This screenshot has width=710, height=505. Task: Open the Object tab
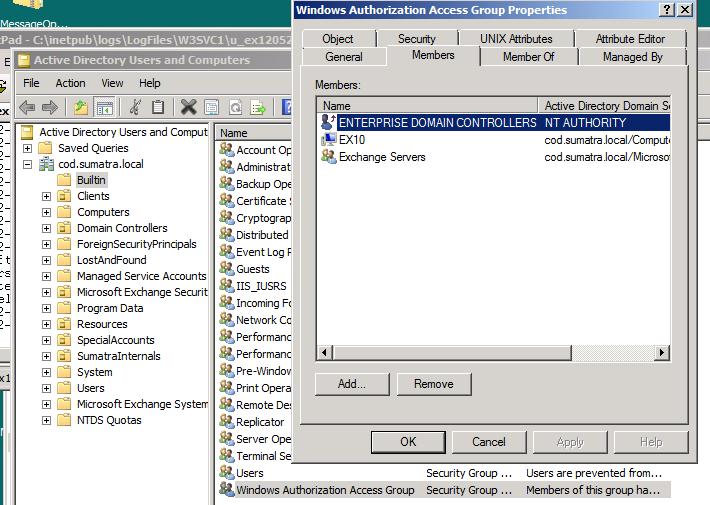coord(338,38)
